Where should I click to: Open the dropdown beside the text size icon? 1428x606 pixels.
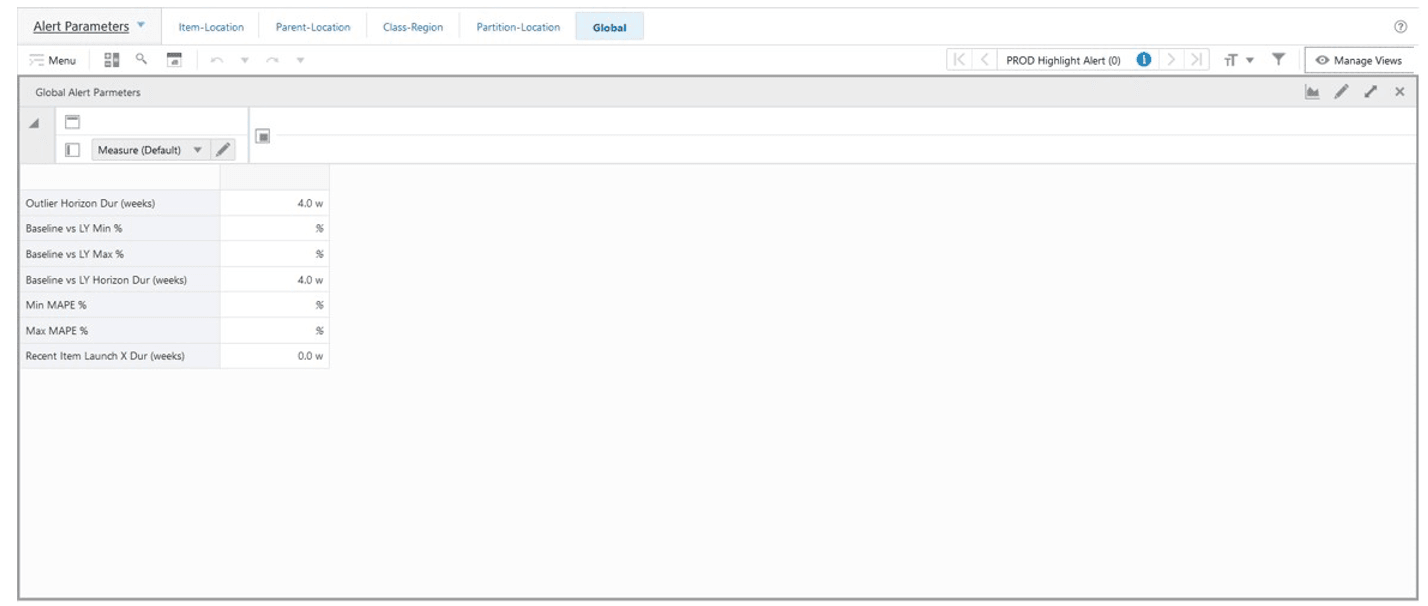click(x=1250, y=60)
